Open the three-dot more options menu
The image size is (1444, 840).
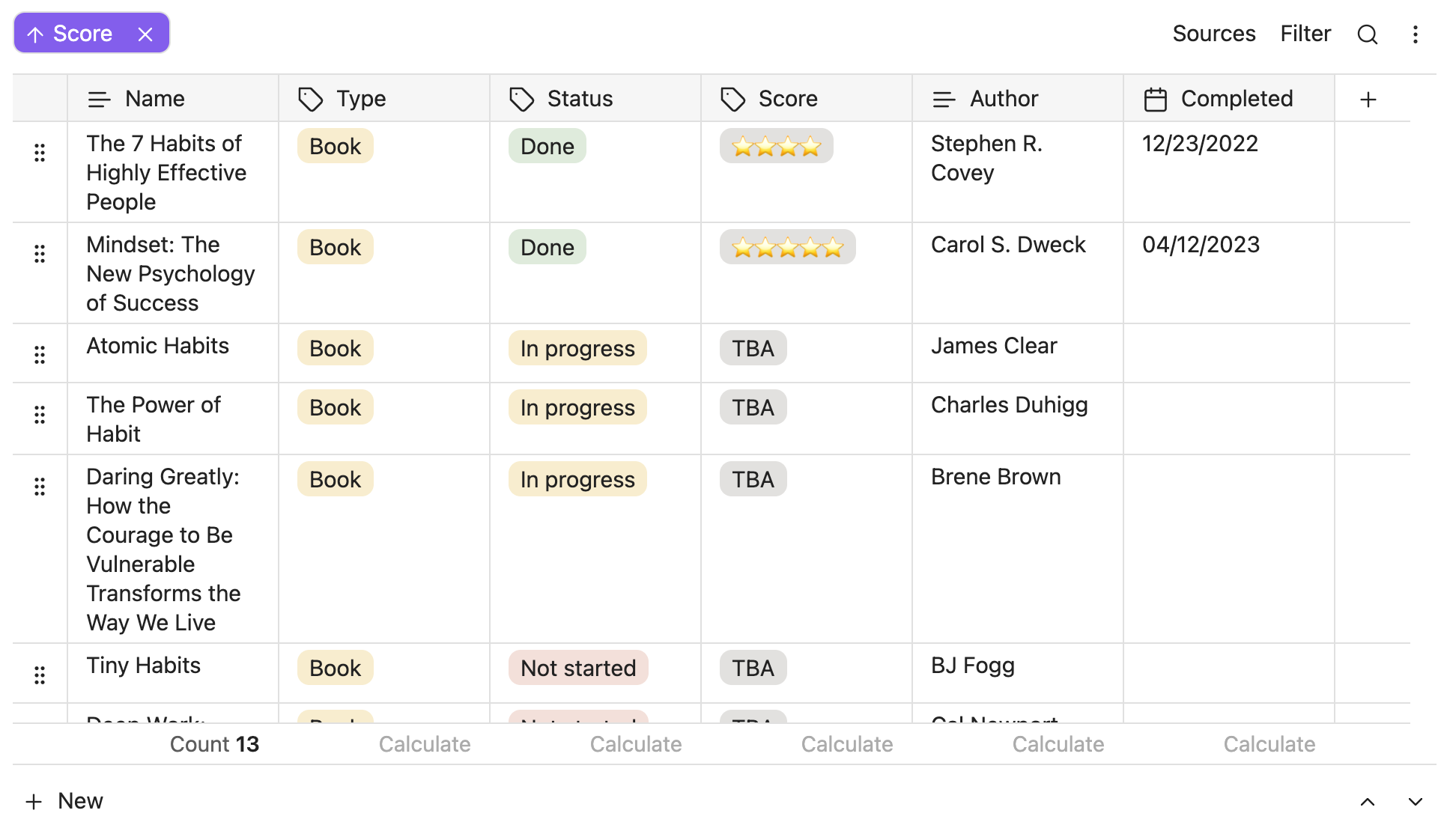coord(1415,34)
